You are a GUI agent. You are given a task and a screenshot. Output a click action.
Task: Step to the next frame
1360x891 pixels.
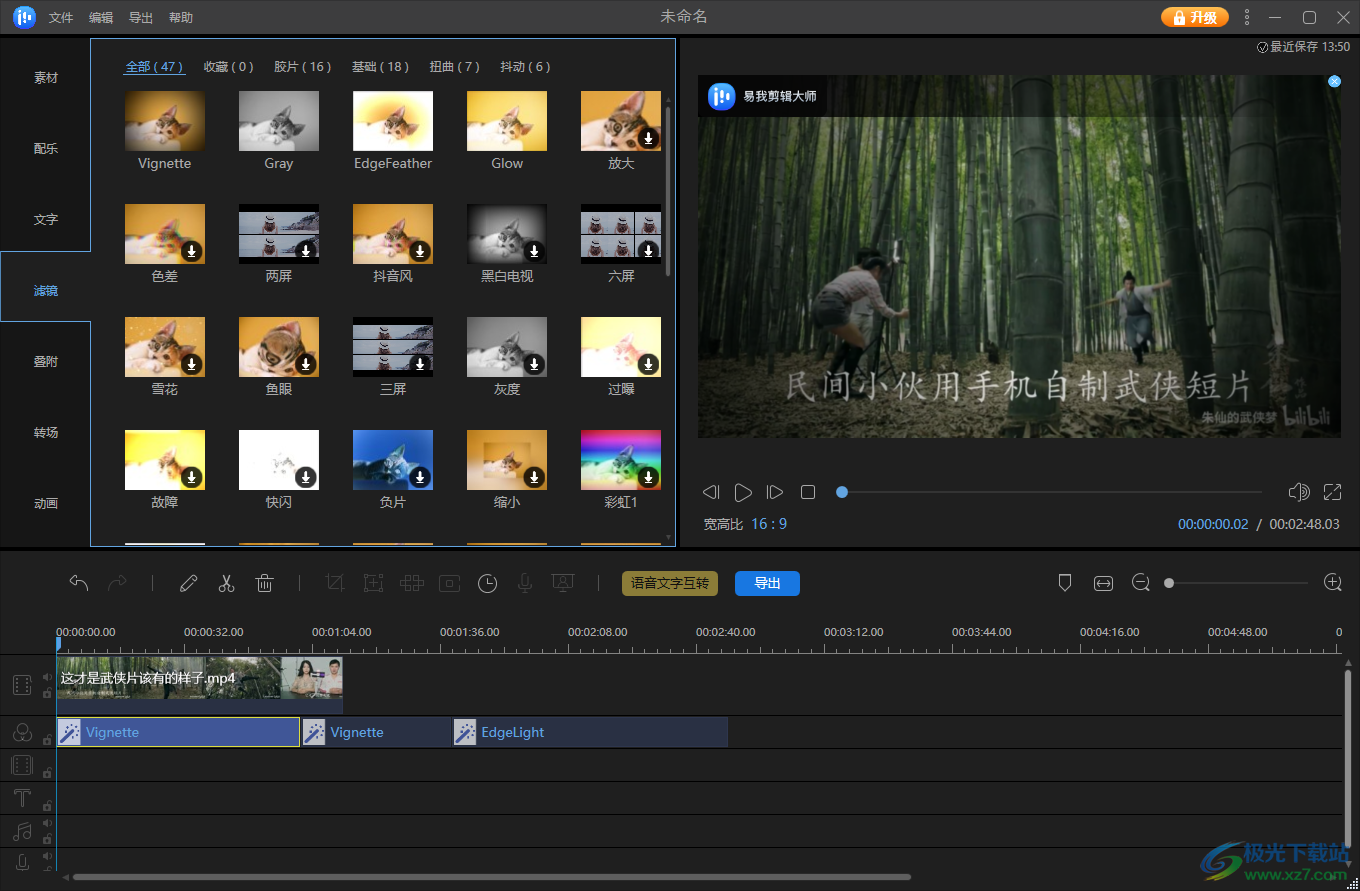[x=775, y=492]
